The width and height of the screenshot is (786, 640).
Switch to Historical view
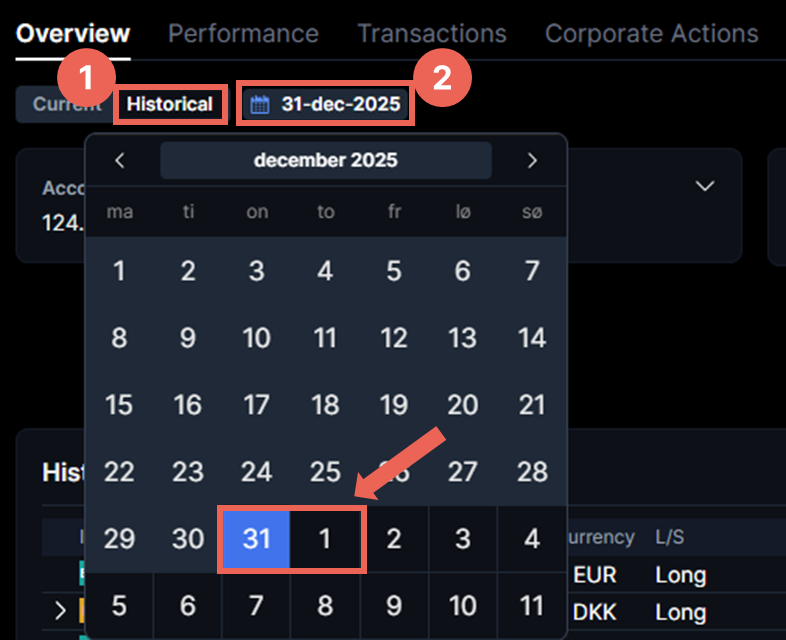point(170,104)
